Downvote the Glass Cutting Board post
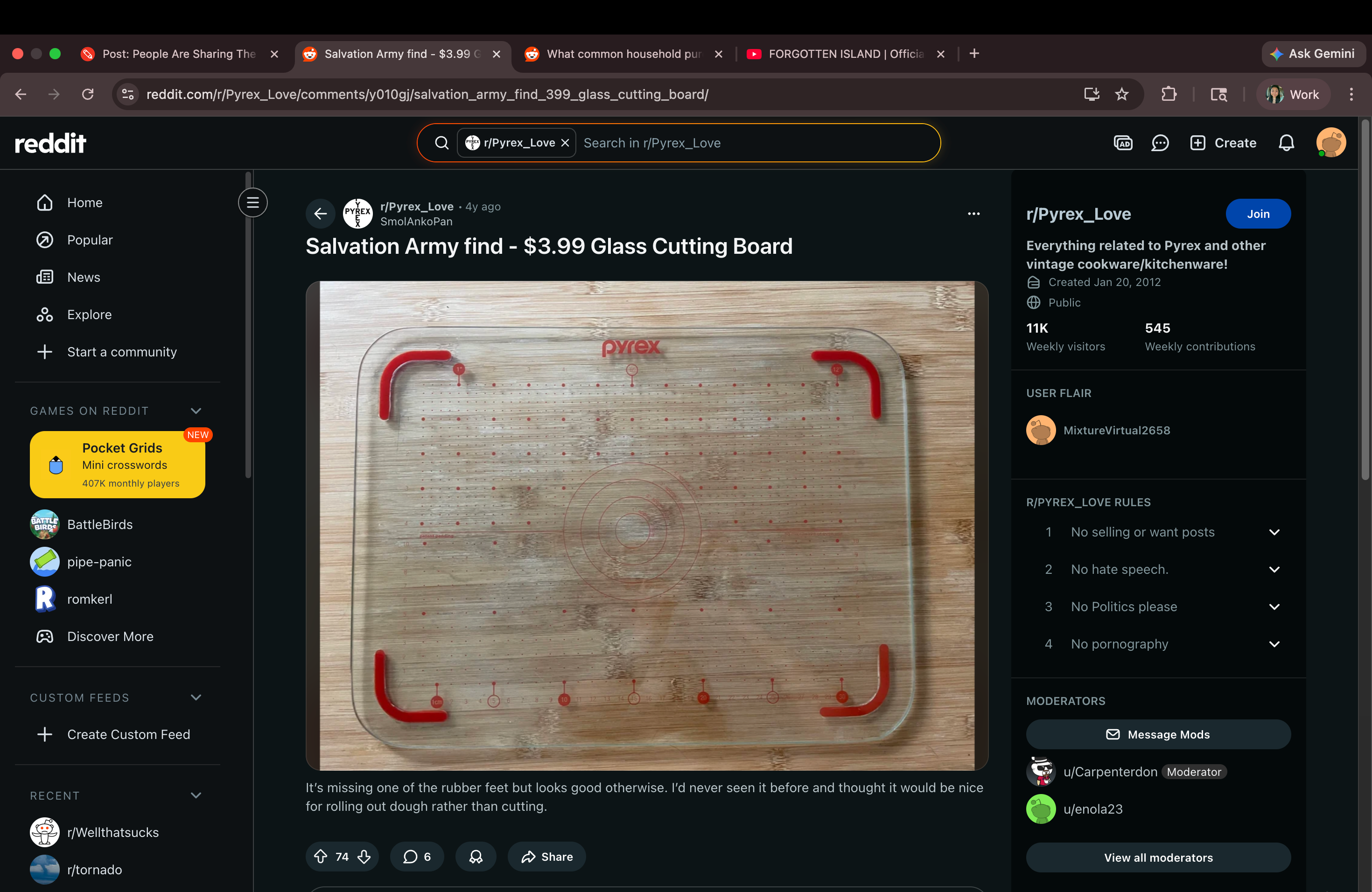The image size is (1372, 892). point(364,857)
